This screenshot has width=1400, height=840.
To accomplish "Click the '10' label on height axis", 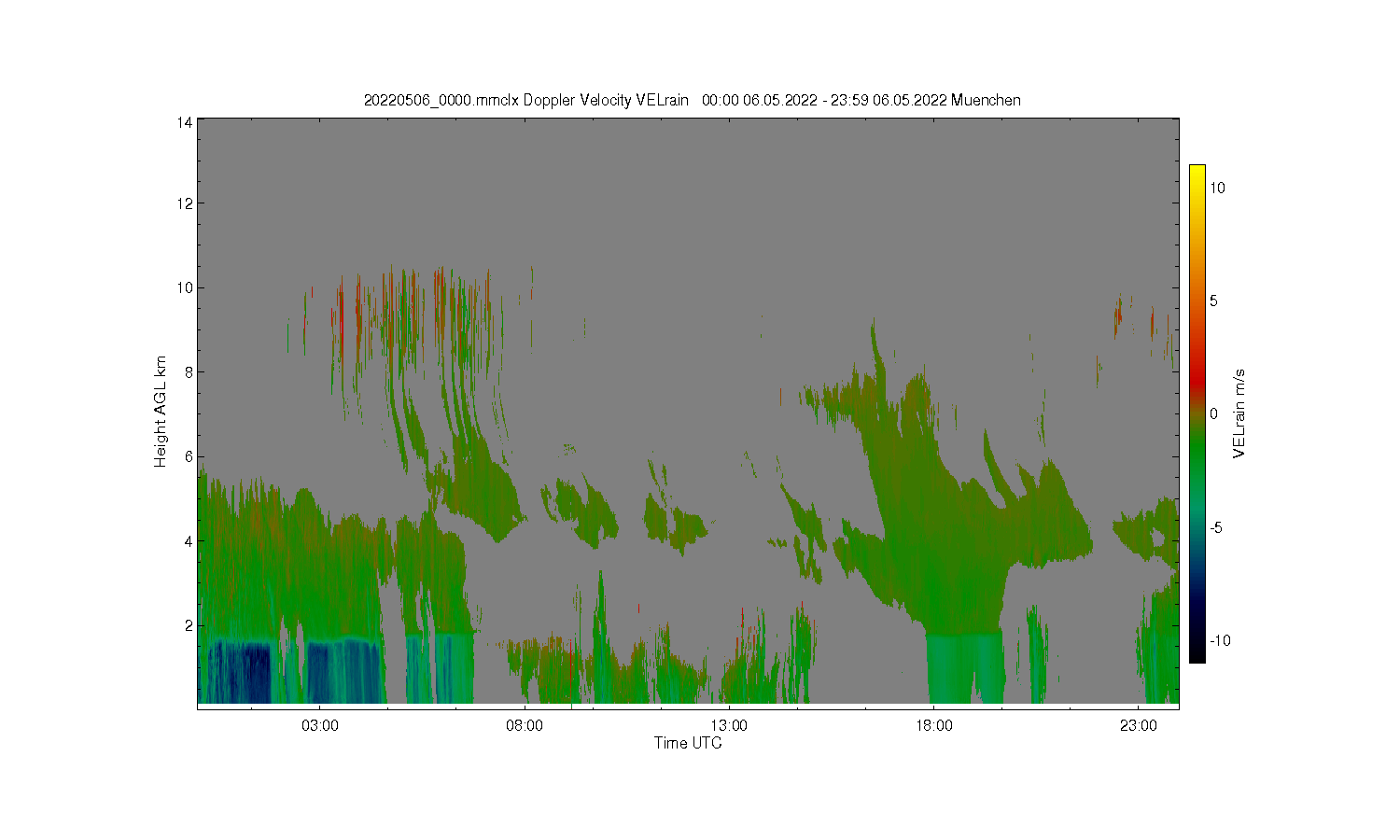I will point(185,287).
